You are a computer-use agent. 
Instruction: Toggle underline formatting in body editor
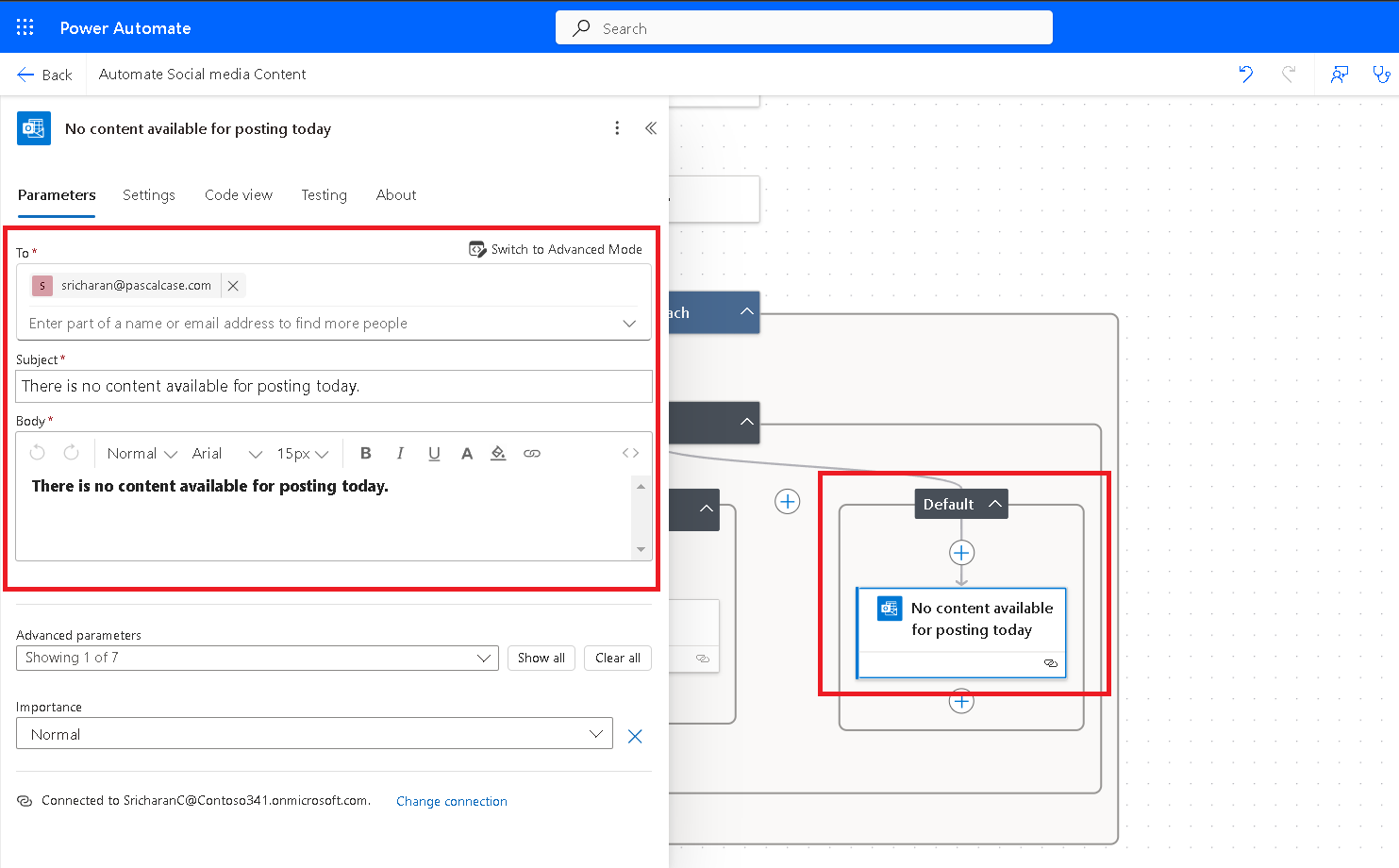coord(434,454)
